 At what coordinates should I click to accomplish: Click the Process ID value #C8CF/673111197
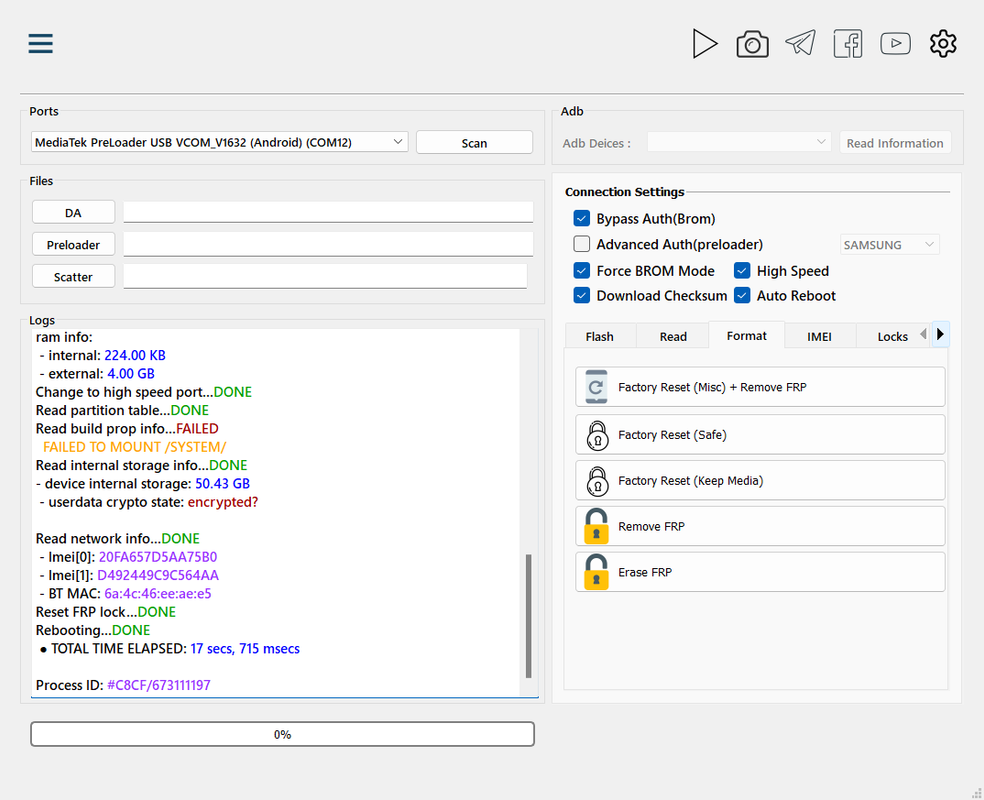[159, 685]
